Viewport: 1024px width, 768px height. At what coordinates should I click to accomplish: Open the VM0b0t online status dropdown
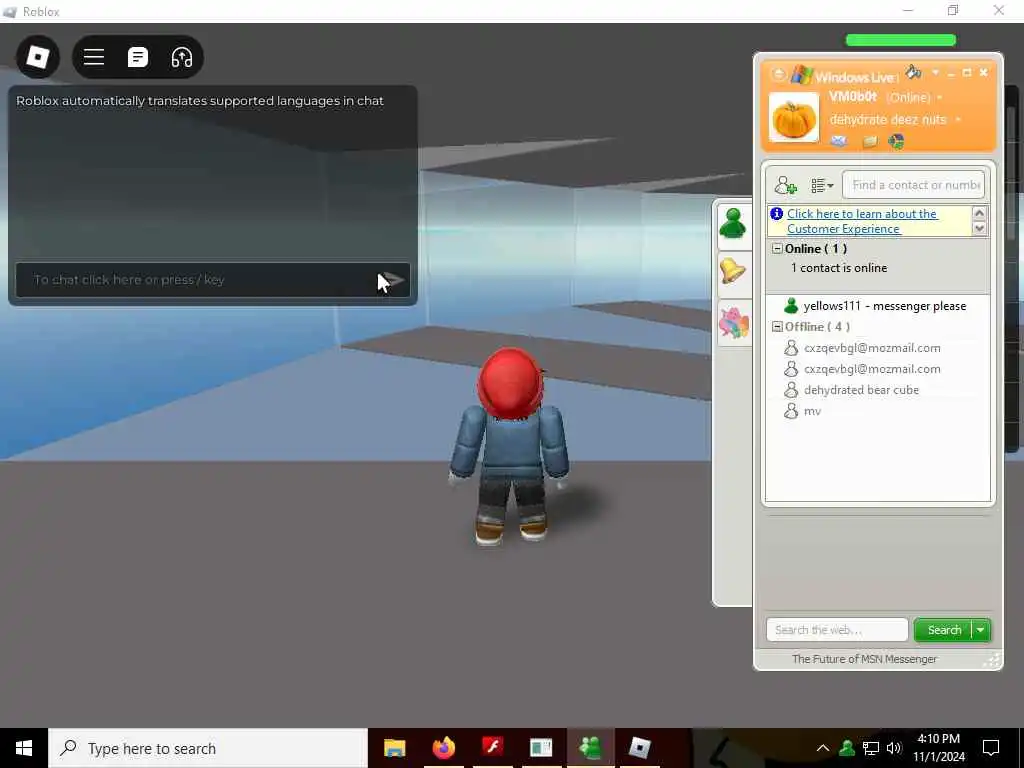(940, 98)
